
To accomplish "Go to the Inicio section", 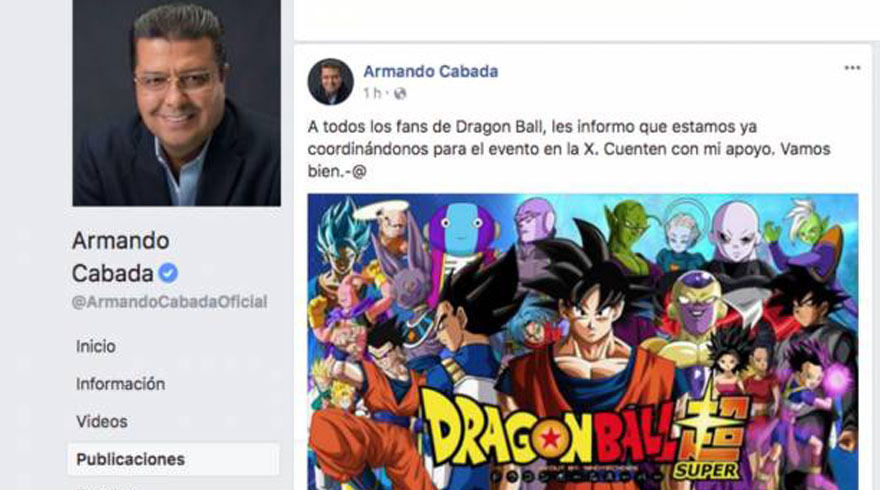I will coord(96,346).
